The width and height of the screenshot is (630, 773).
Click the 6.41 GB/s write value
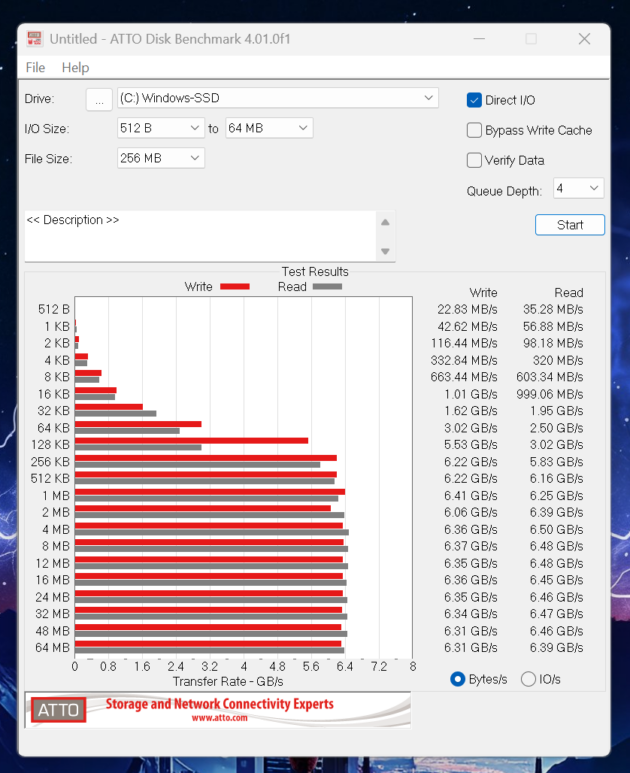(471, 495)
